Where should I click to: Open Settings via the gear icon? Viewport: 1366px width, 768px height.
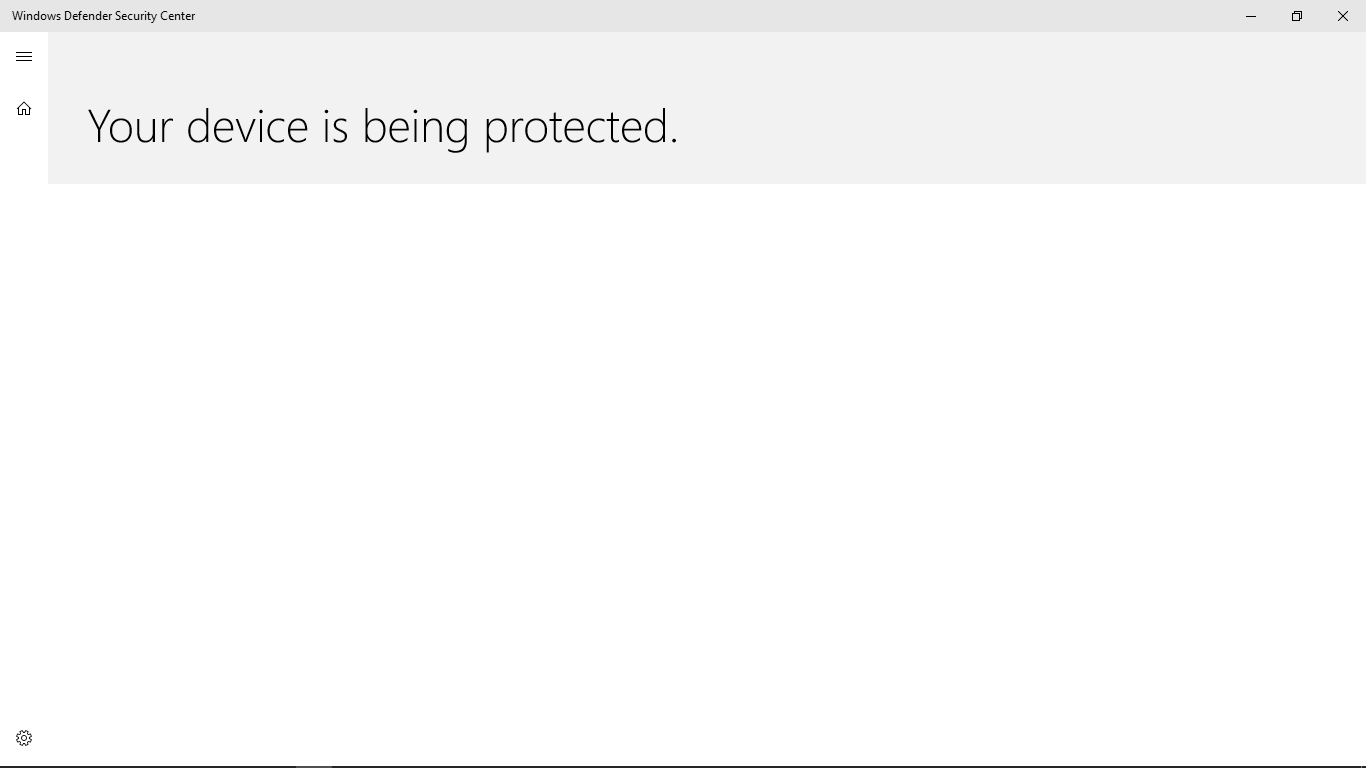pos(24,738)
